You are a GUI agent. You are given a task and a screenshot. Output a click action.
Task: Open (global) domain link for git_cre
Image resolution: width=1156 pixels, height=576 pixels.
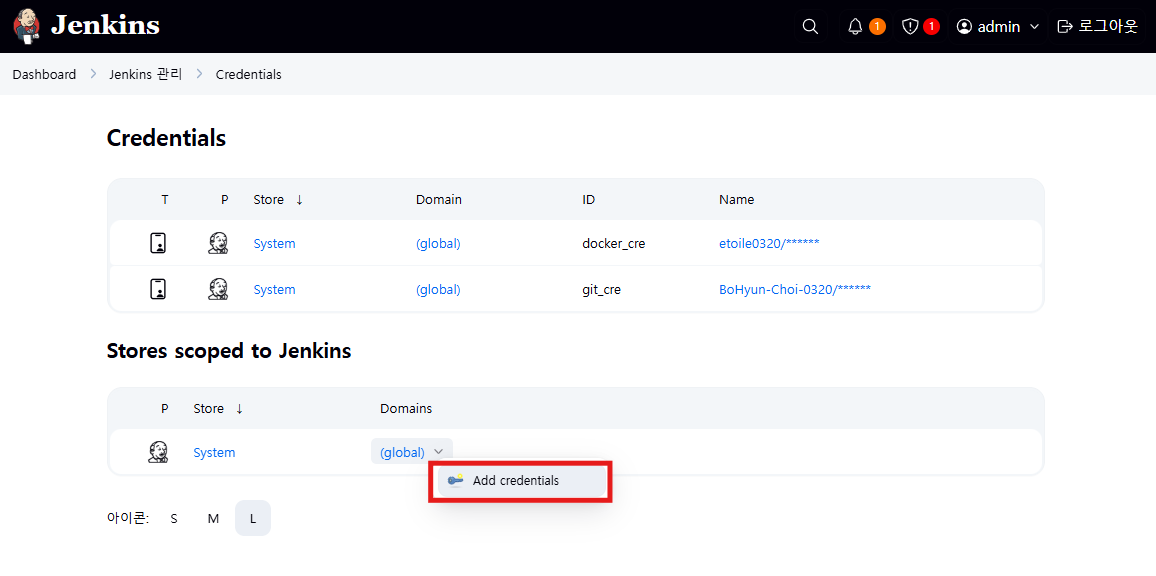pos(438,290)
